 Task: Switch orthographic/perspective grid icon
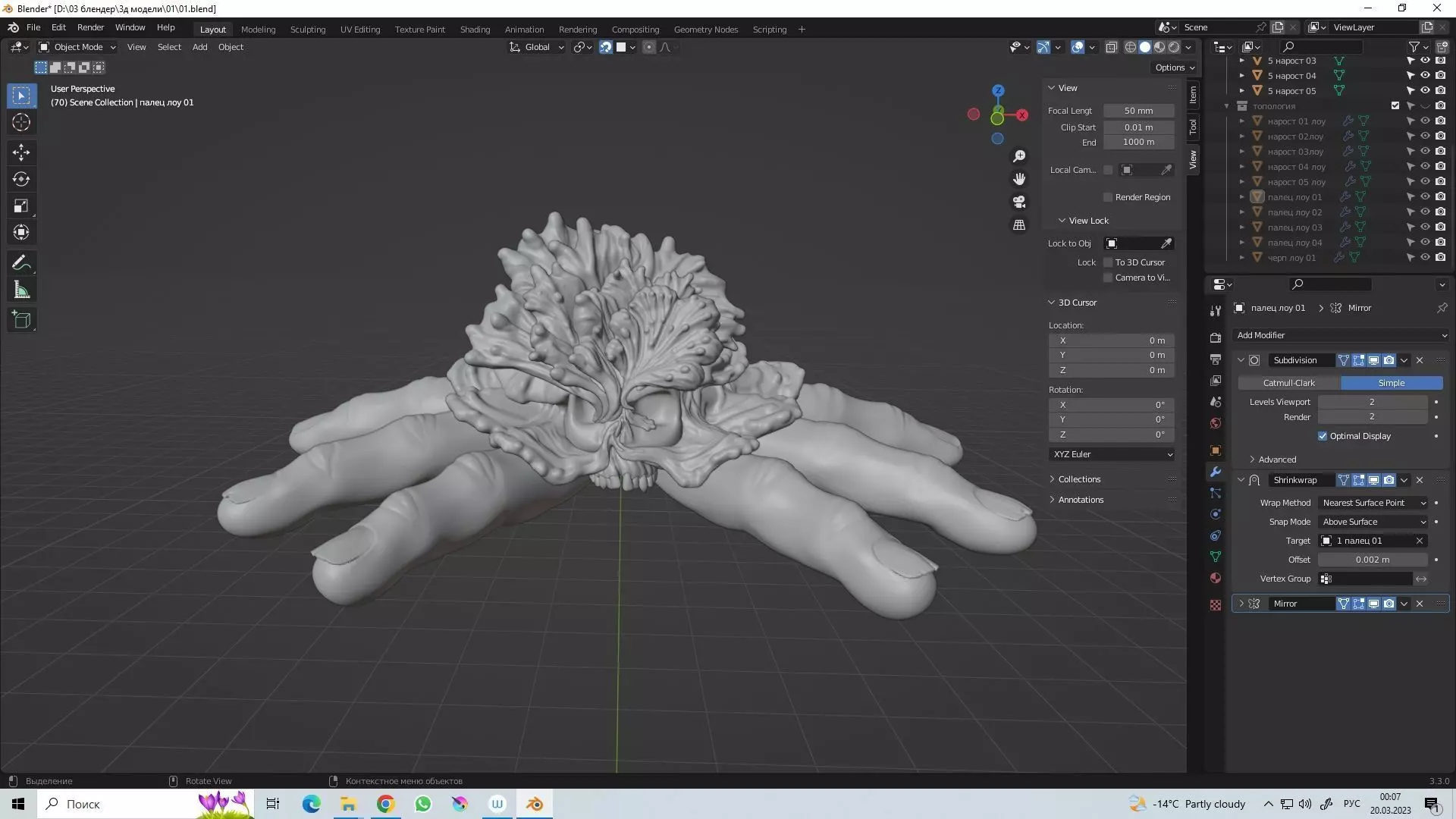[x=1019, y=225]
